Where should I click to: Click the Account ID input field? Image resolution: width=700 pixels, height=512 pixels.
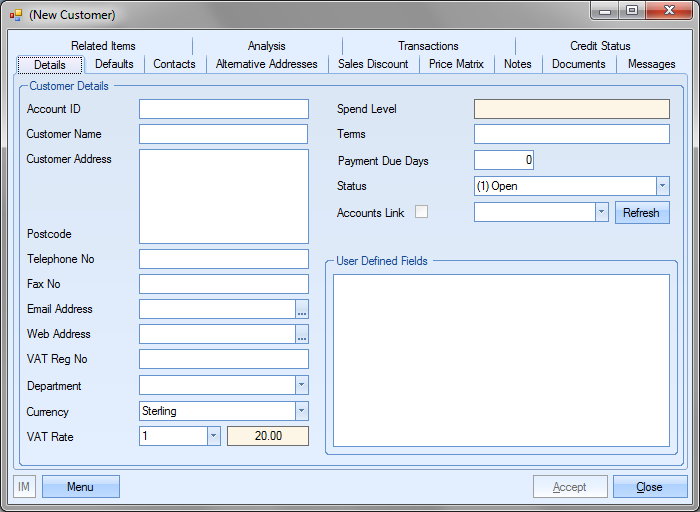point(223,109)
